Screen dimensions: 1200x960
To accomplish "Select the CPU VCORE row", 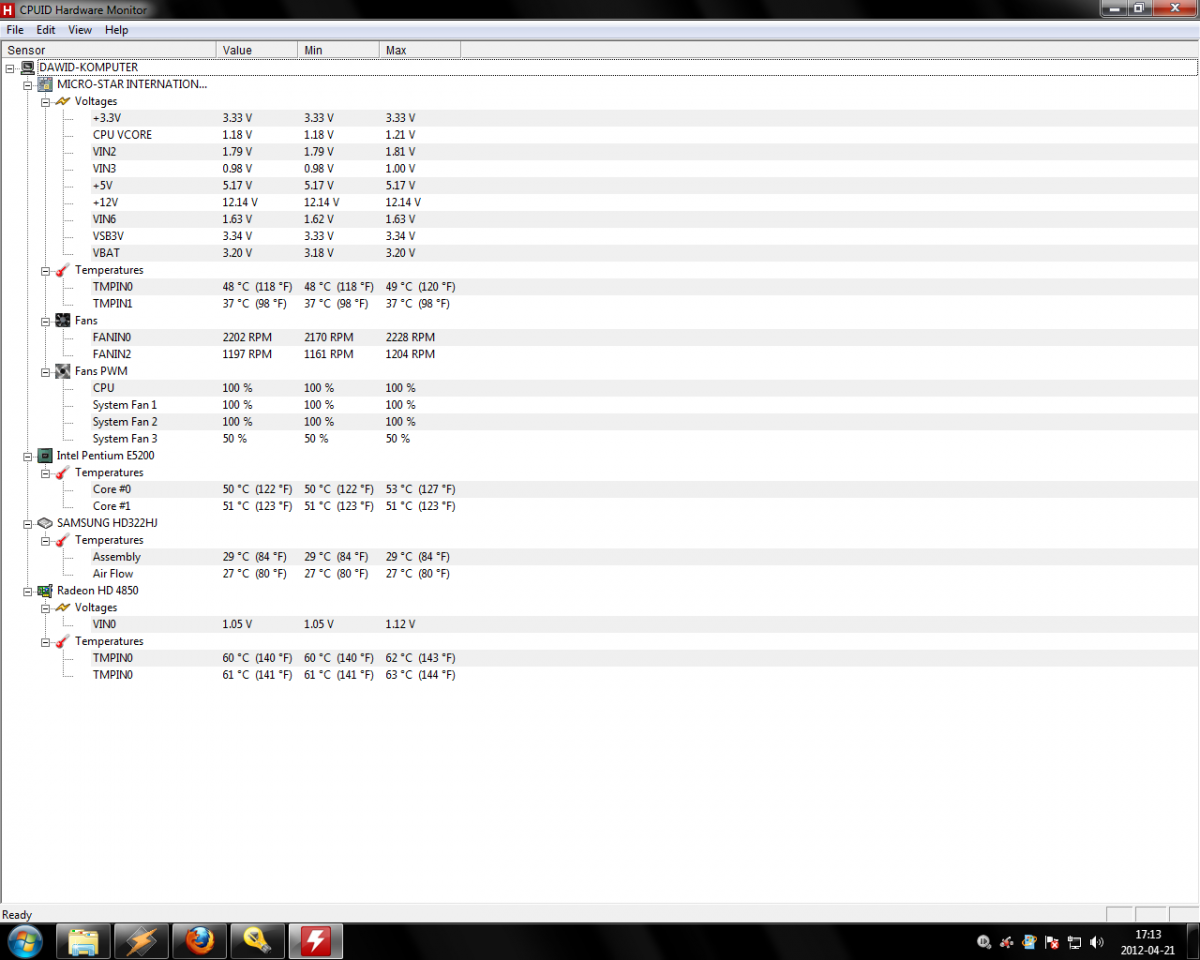I will 122,135.
